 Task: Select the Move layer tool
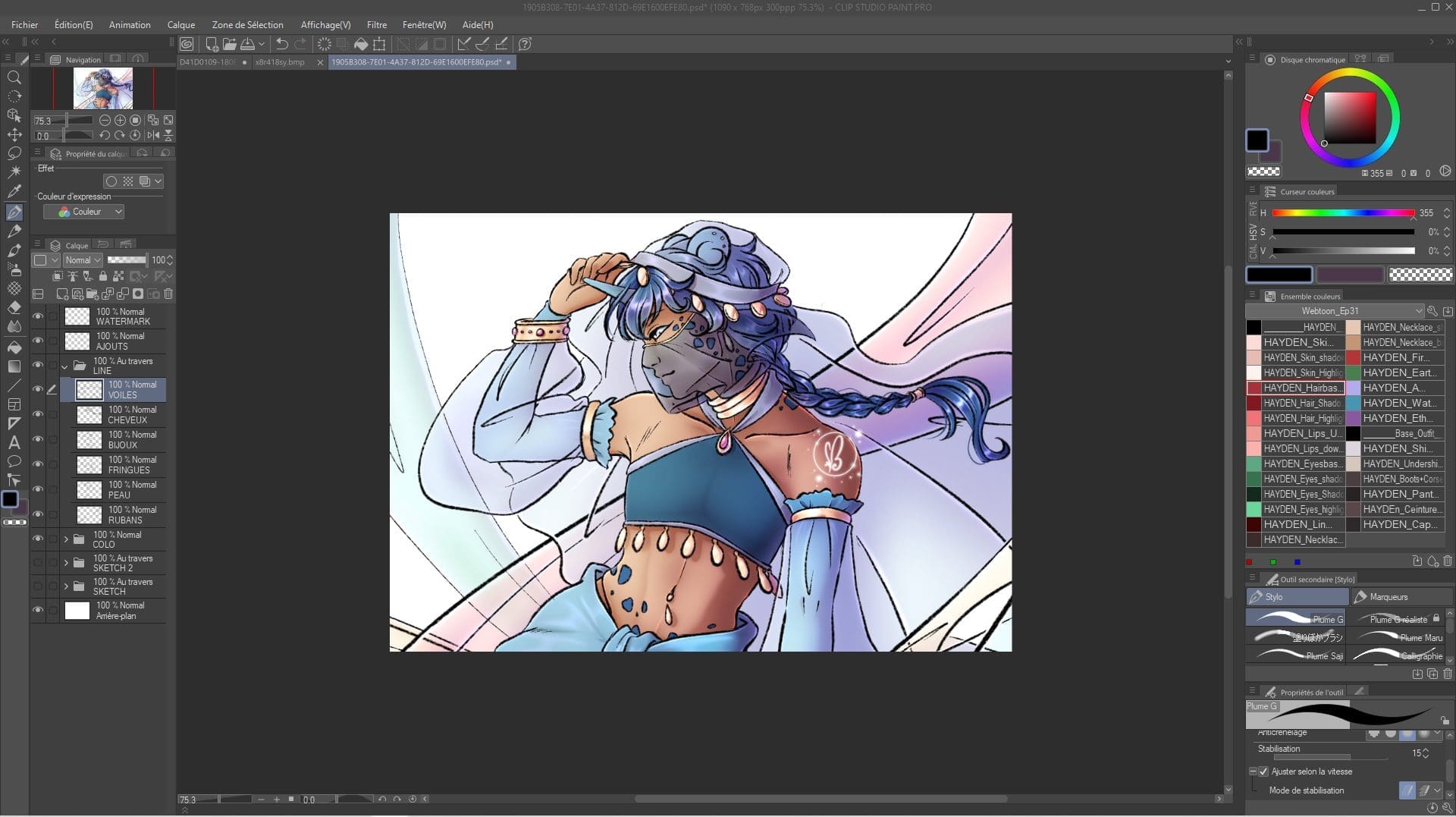click(x=14, y=135)
